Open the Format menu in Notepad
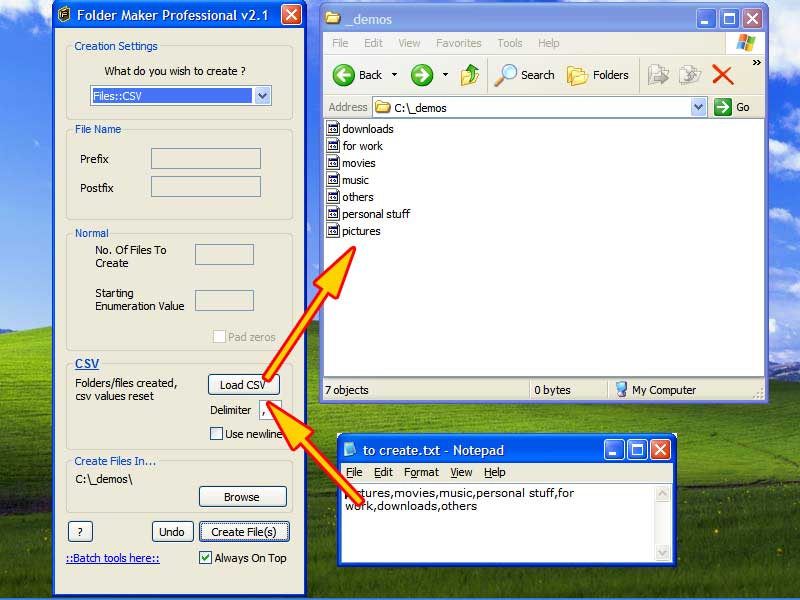Screen dimensions: 800x600 click(x=421, y=472)
